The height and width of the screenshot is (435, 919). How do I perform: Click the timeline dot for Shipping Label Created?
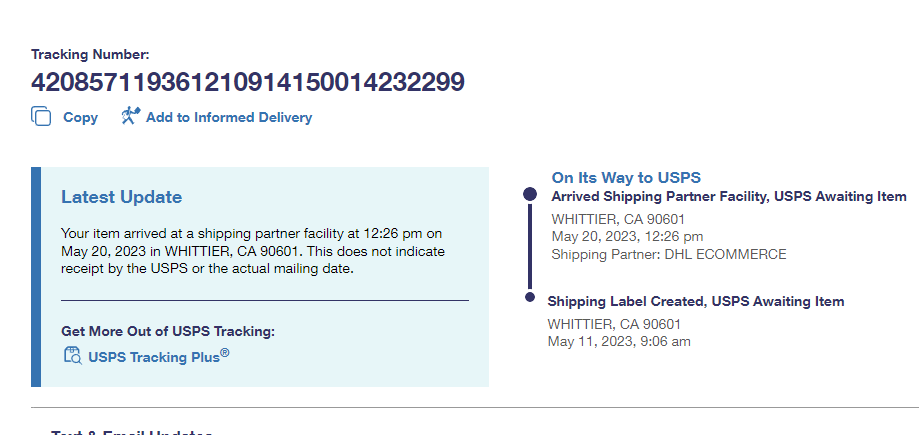point(530,297)
